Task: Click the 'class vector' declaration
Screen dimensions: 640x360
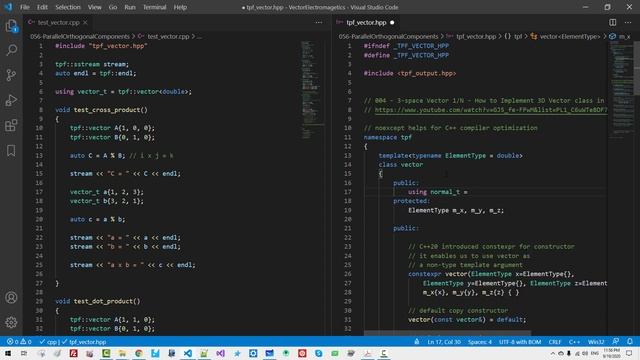Action: click(400, 164)
